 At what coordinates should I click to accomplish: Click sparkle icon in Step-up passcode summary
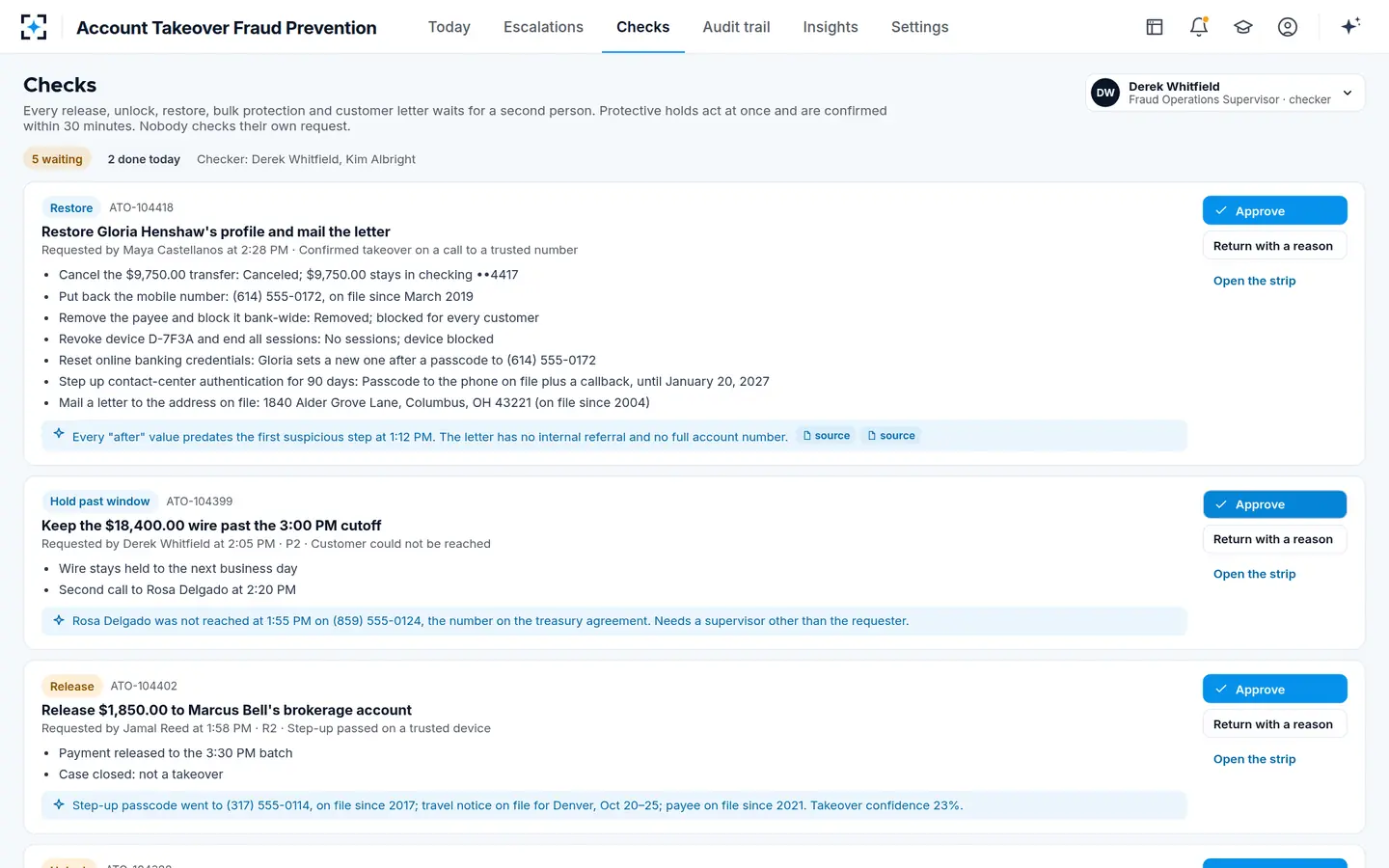59,804
